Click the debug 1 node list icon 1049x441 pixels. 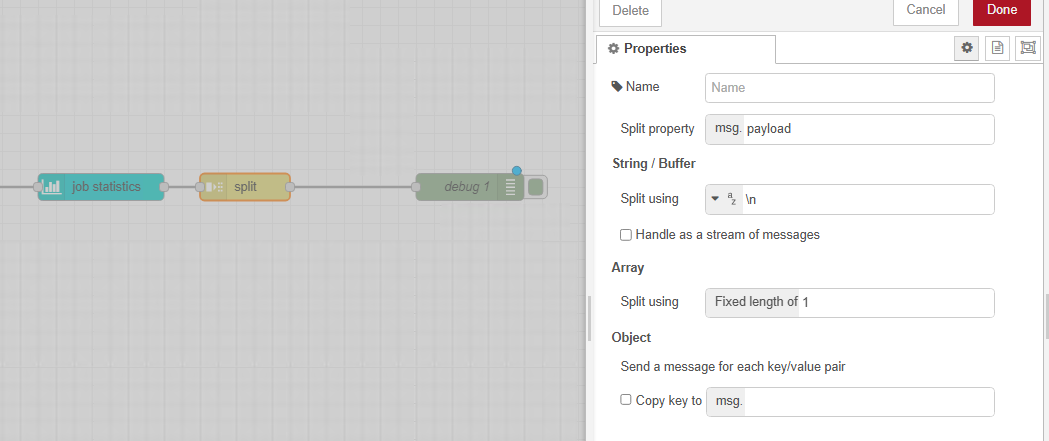coord(510,187)
